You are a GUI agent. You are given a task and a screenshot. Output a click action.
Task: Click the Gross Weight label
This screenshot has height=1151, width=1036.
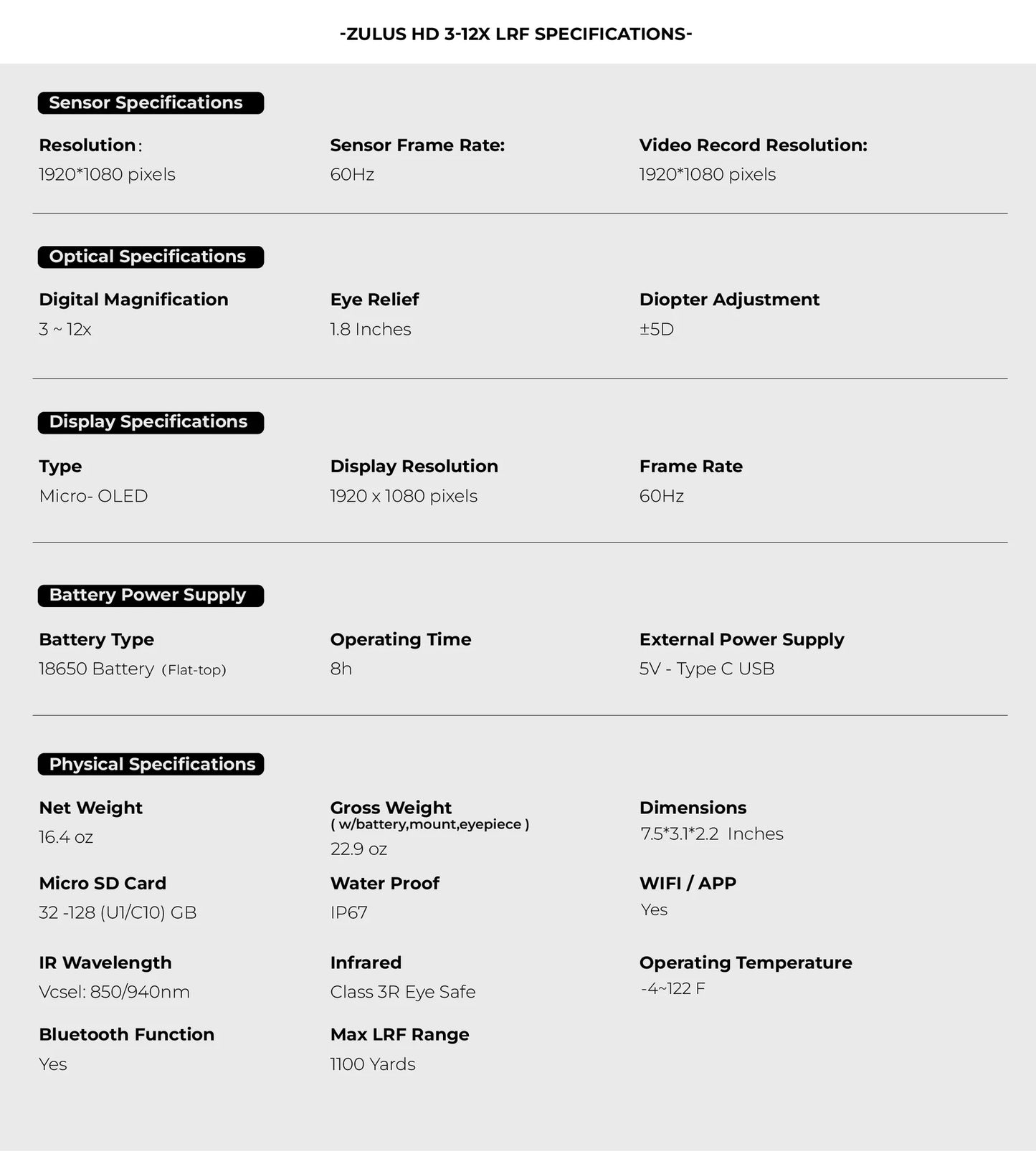(x=391, y=808)
